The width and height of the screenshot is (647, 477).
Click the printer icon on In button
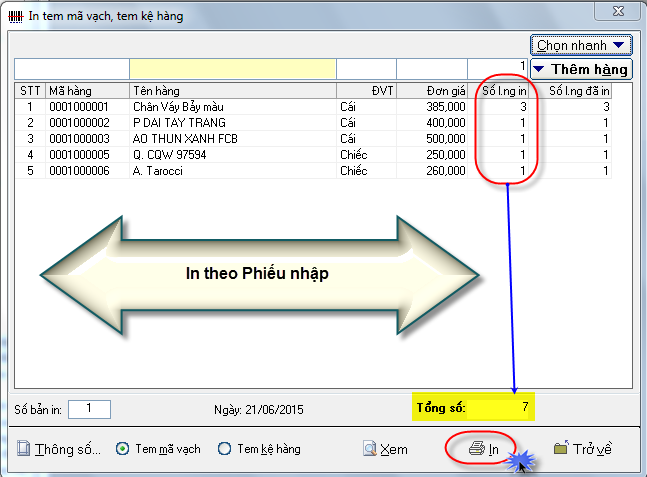pyautogui.click(x=476, y=450)
